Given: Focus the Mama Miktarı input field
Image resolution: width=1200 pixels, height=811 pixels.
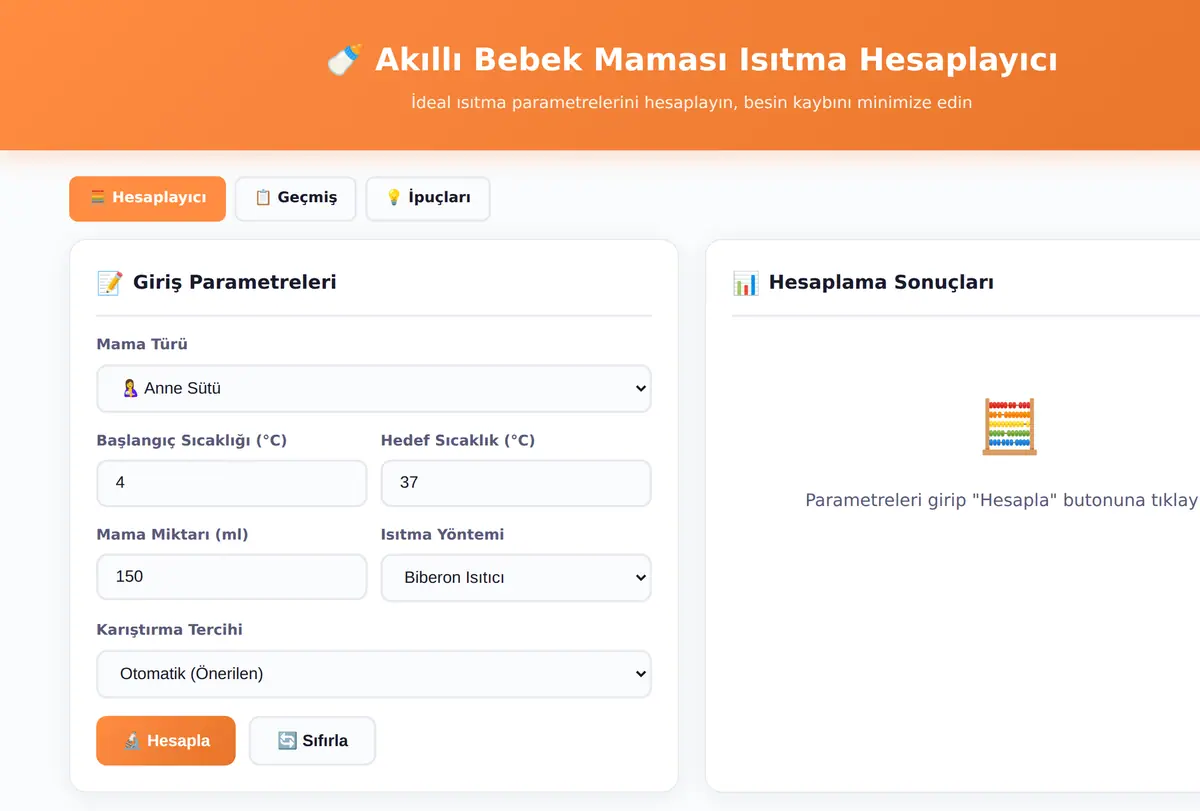Looking at the screenshot, I should 232,577.
